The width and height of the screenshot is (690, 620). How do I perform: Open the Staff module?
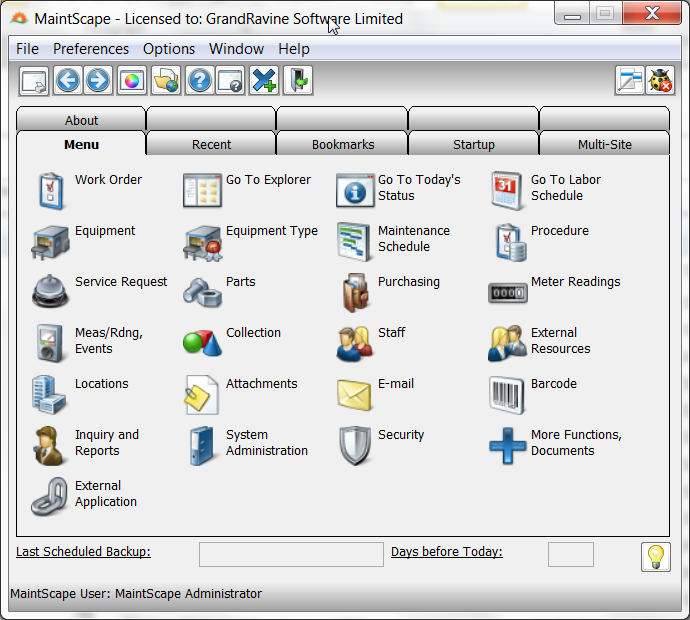[x=355, y=344]
